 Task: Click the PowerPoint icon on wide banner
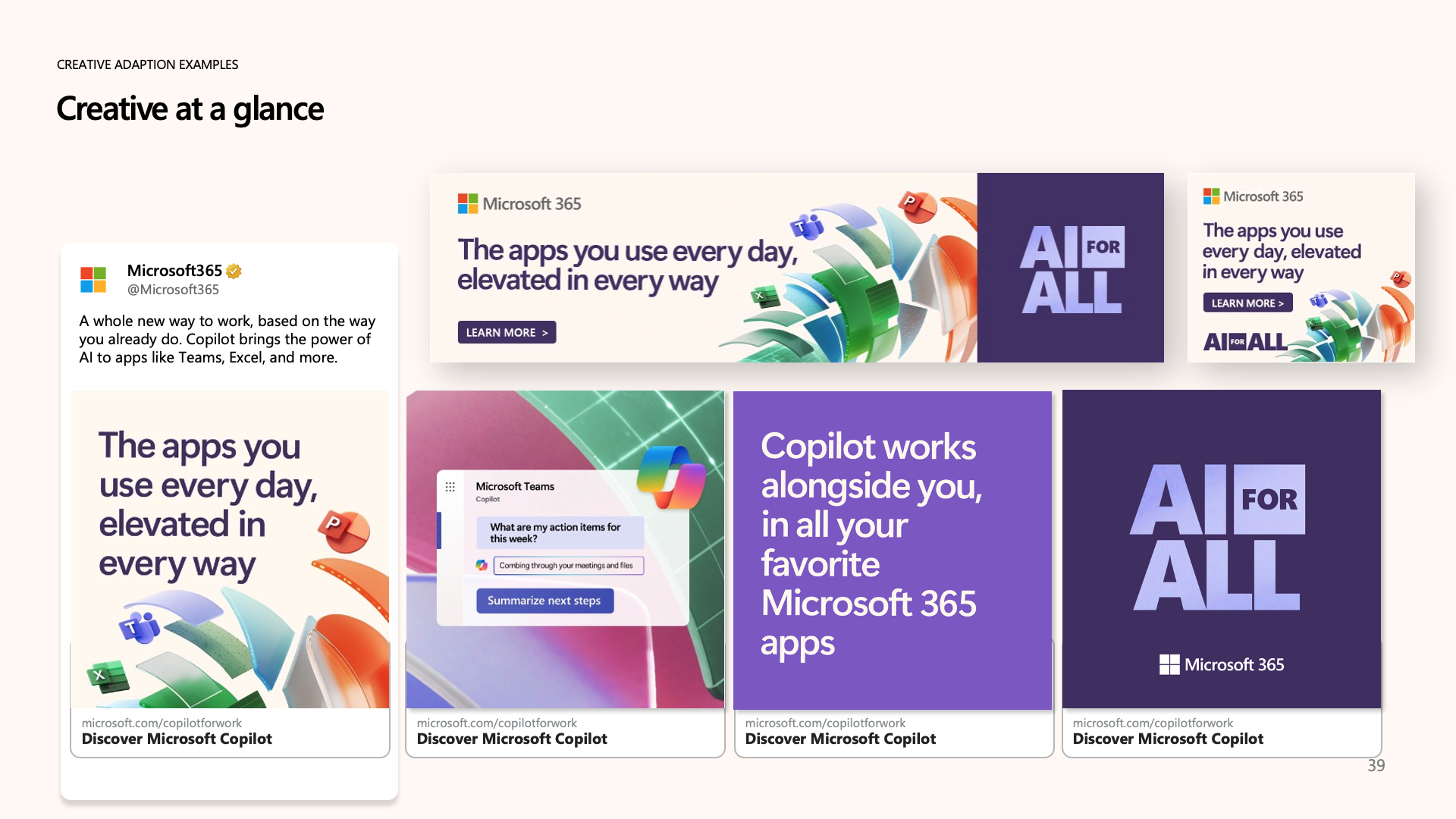click(x=917, y=206)
